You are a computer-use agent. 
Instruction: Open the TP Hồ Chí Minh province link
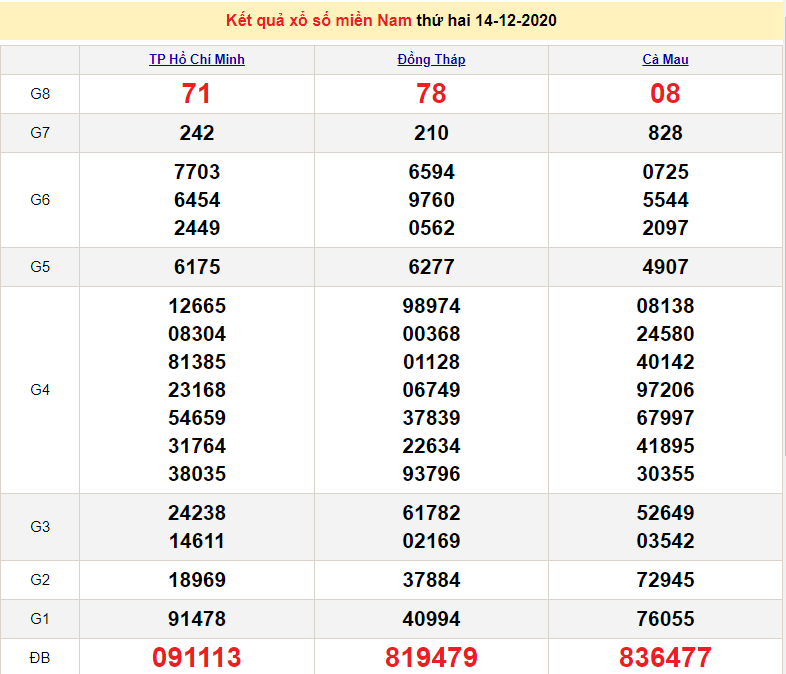tap(197, 60)
